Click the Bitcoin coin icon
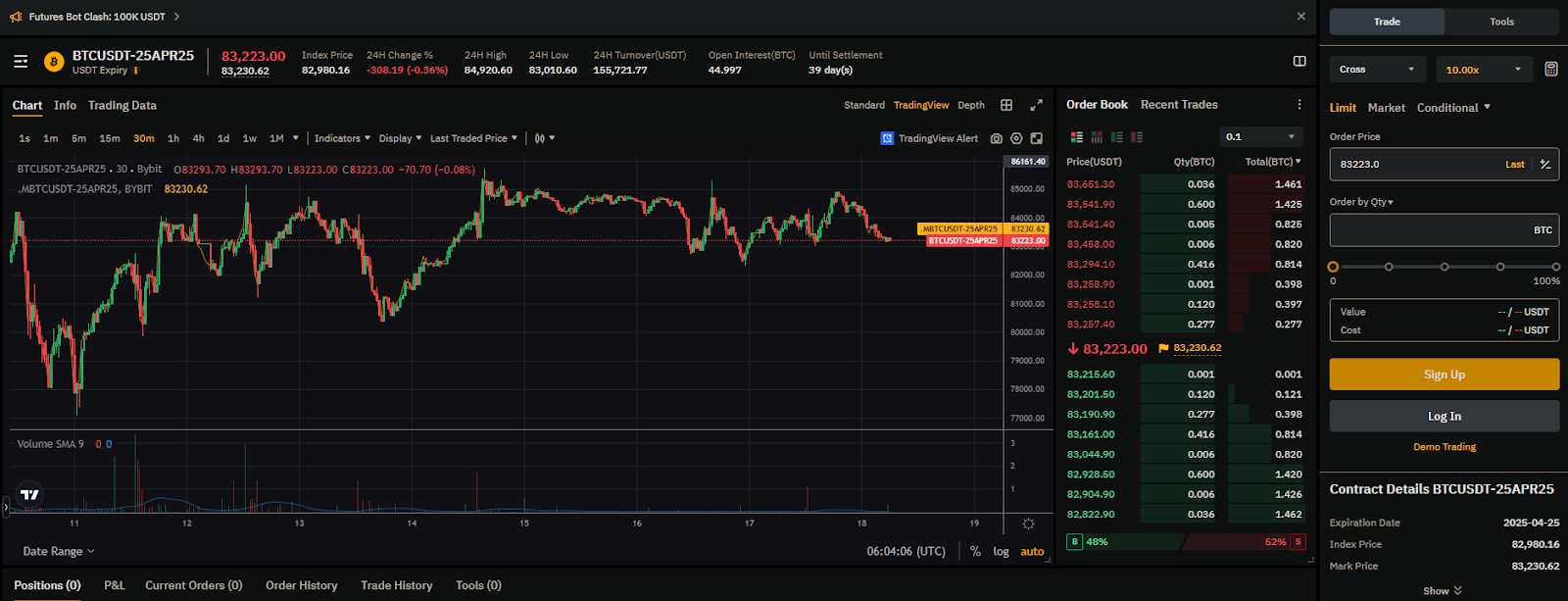This screenshot has width=1568, height=601. click(x=53, y=63)
